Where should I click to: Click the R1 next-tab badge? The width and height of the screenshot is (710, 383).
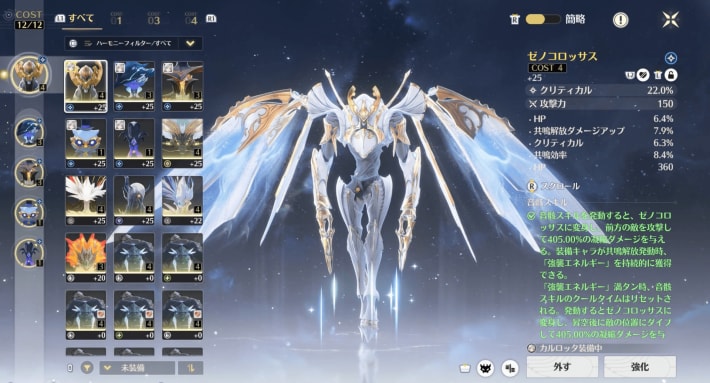click(x=211, y=19)
